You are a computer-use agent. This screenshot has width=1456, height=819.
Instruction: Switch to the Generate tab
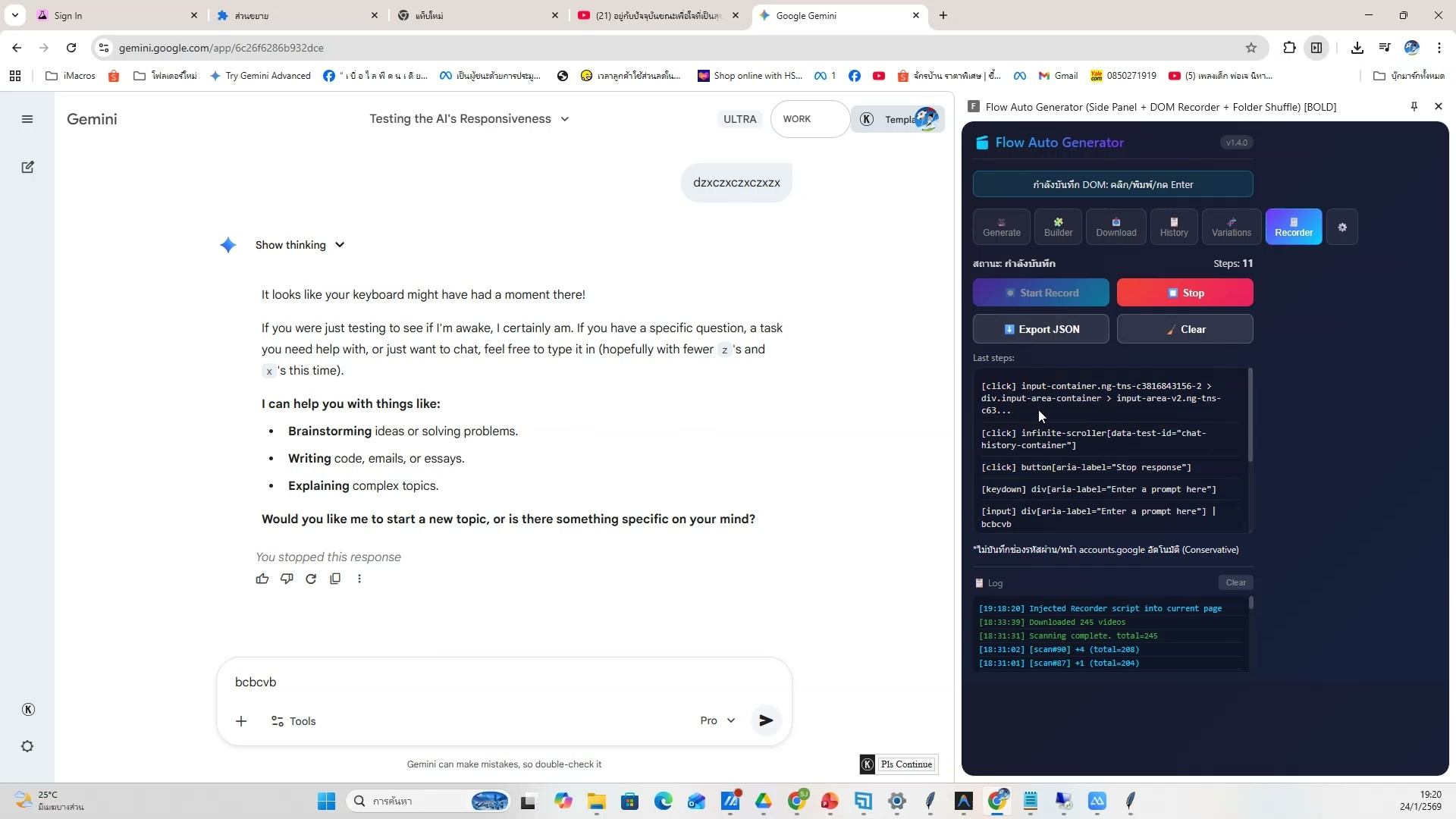click(x=1001, y=226)
